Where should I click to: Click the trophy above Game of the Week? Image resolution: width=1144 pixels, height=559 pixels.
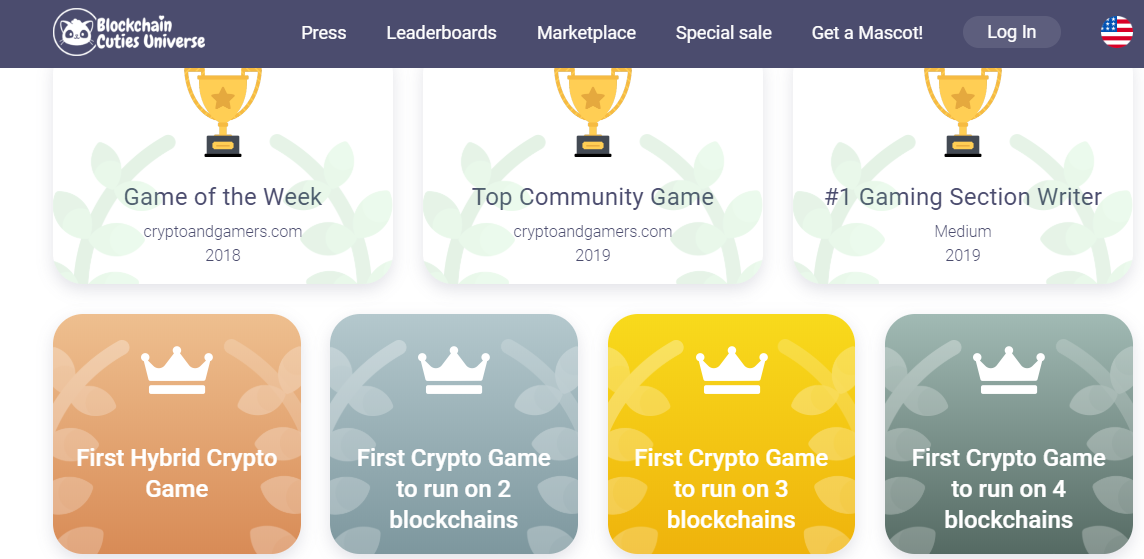click(223, 112)
